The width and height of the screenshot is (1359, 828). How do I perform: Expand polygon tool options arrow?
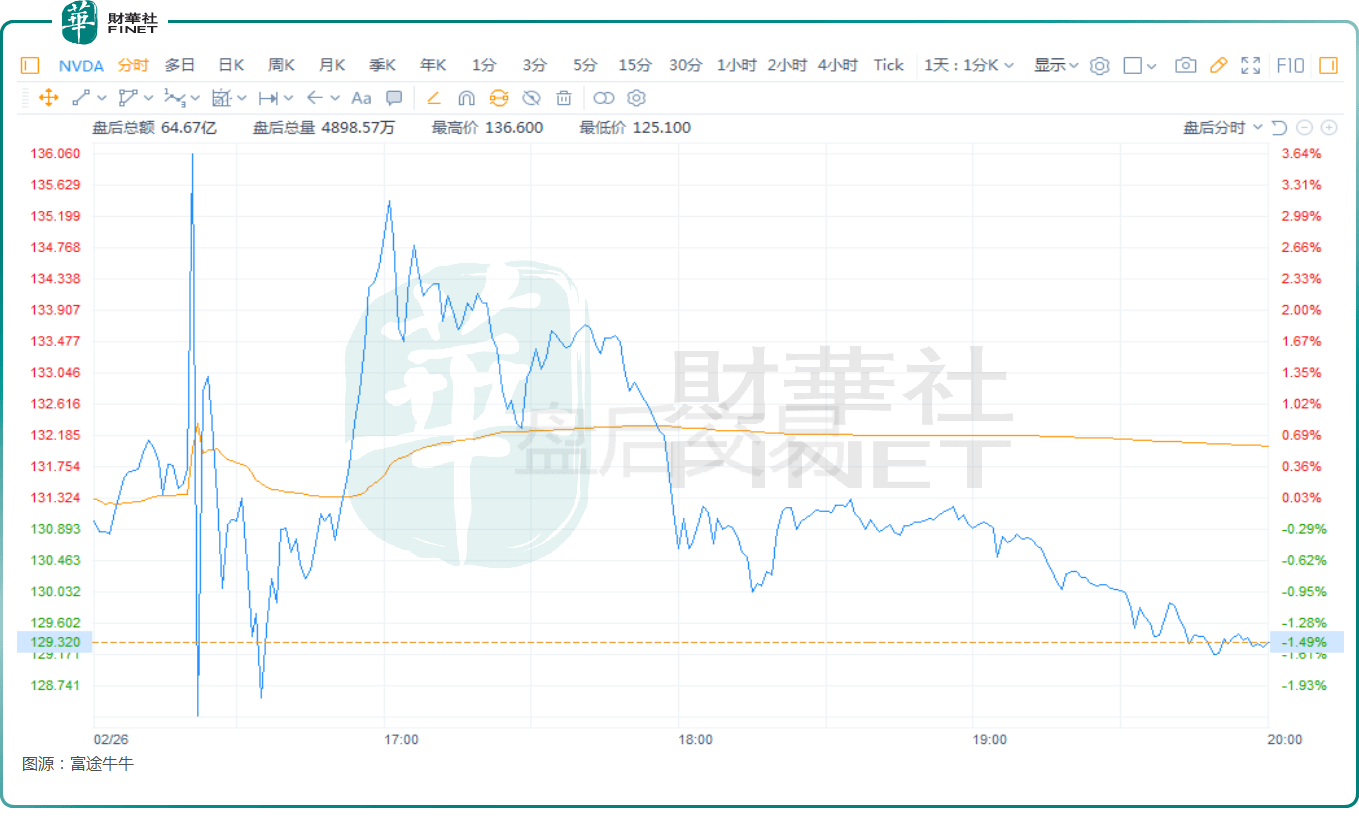tap(149, 98)
